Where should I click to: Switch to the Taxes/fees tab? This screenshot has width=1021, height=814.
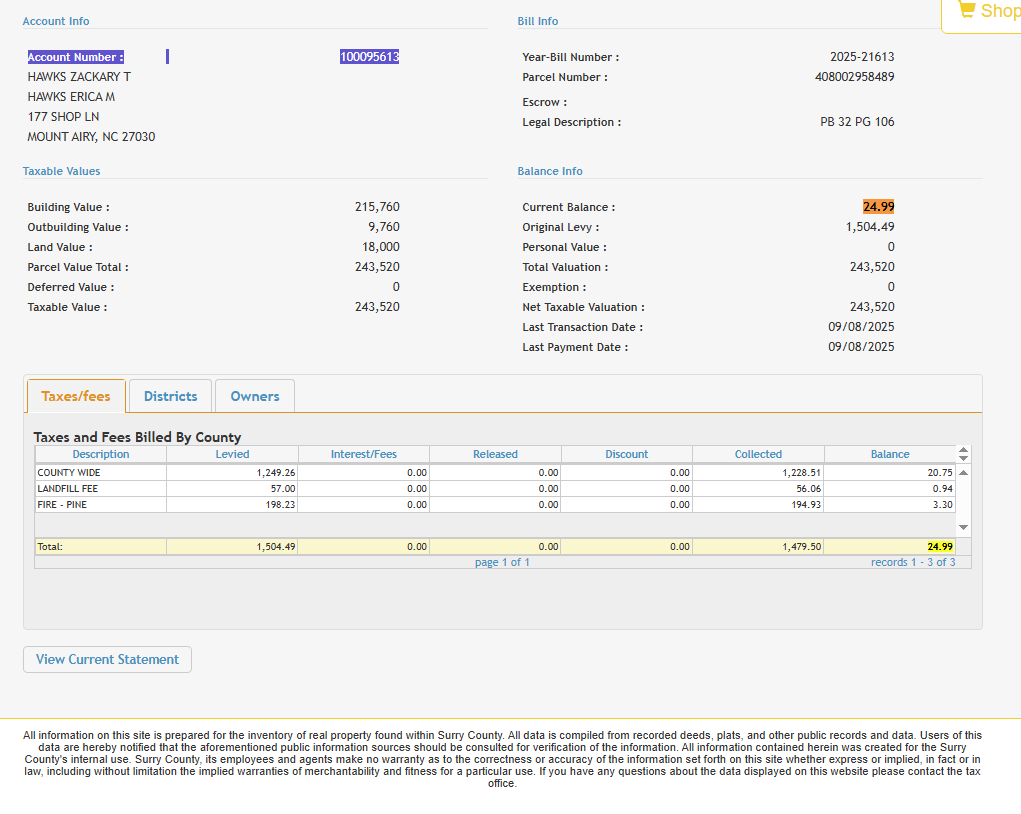click(x=76, y=396)
